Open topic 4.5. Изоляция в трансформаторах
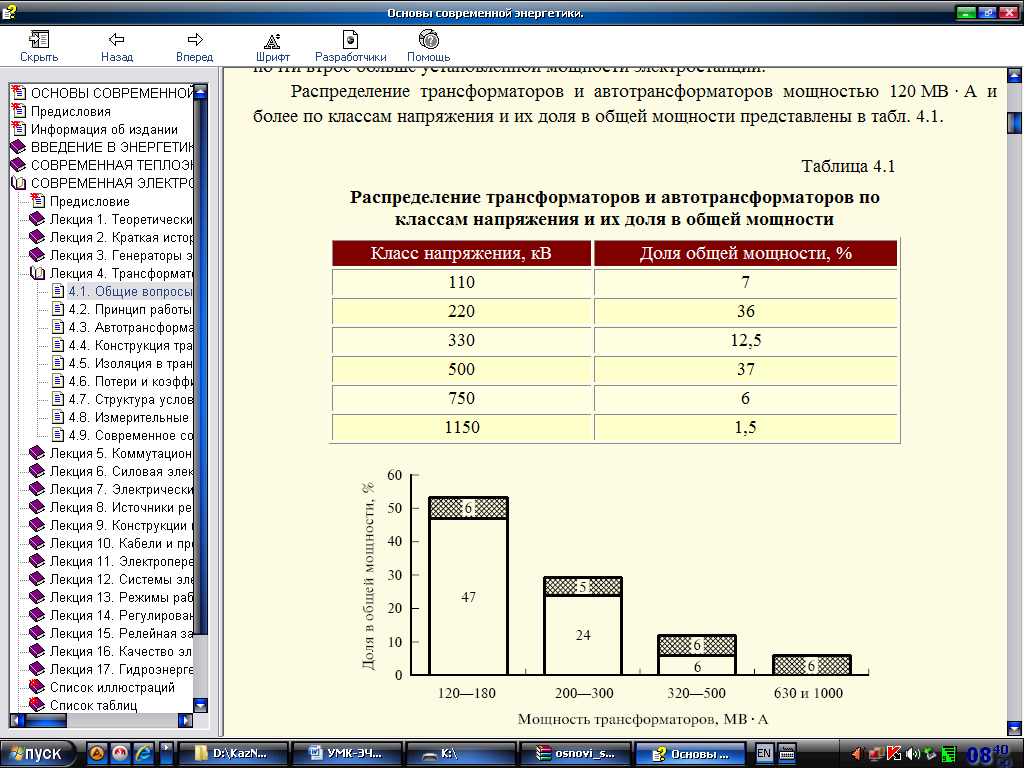1024x768 pixels. [131, 363]
